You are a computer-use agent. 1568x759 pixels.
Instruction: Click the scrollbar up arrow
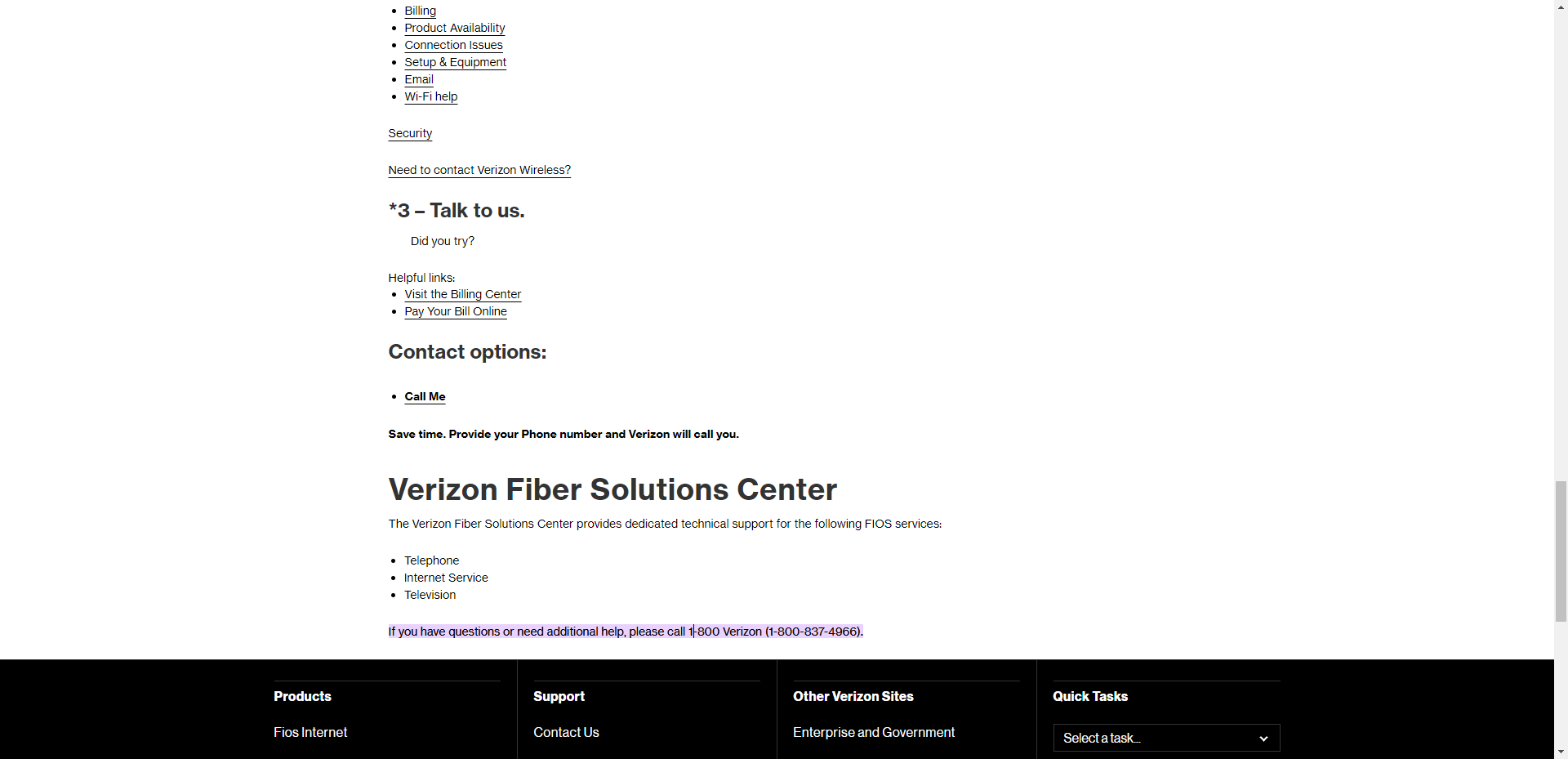pos(1560,7)
